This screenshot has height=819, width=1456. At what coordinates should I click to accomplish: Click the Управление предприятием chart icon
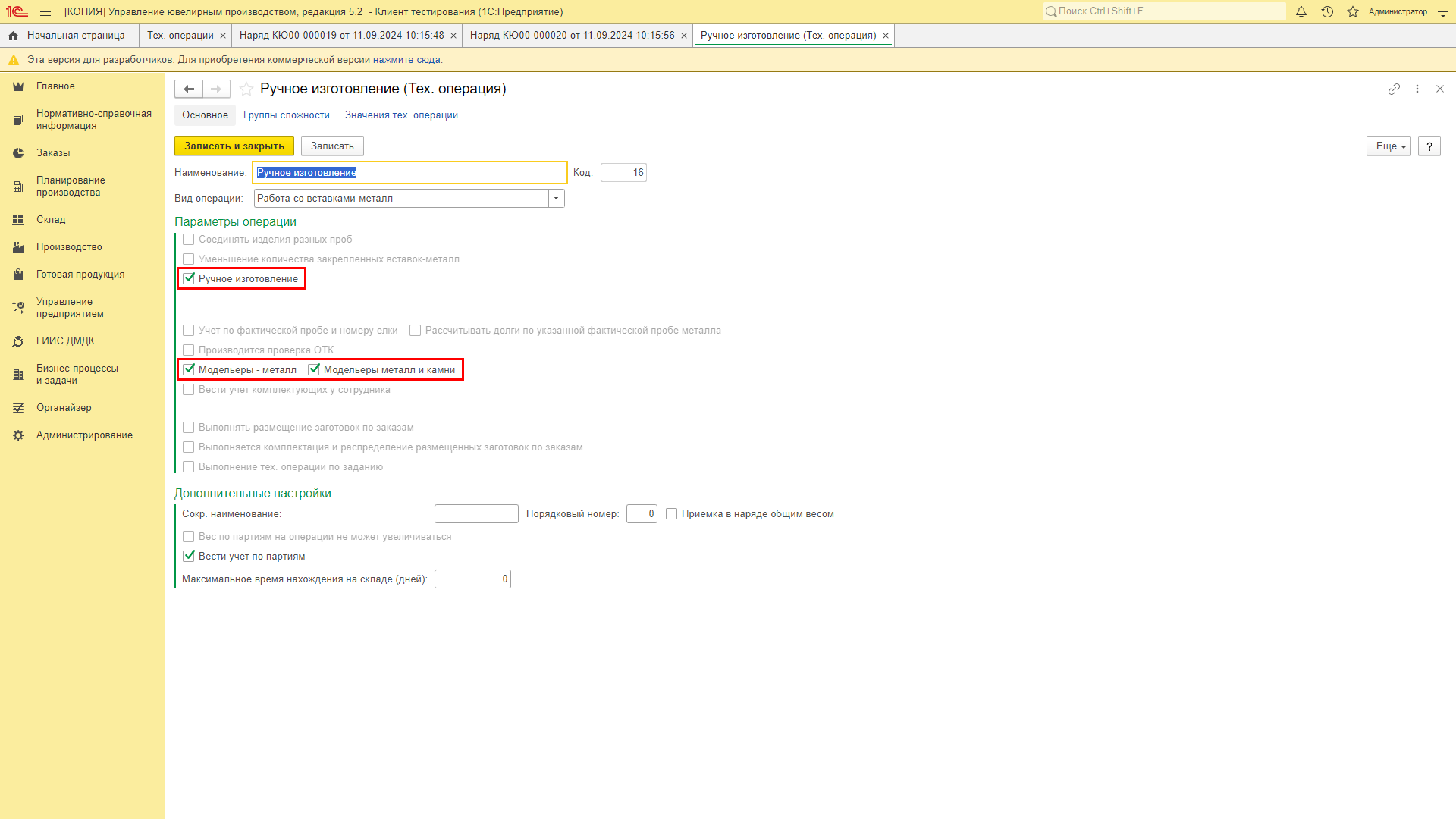tap(18, 308)
